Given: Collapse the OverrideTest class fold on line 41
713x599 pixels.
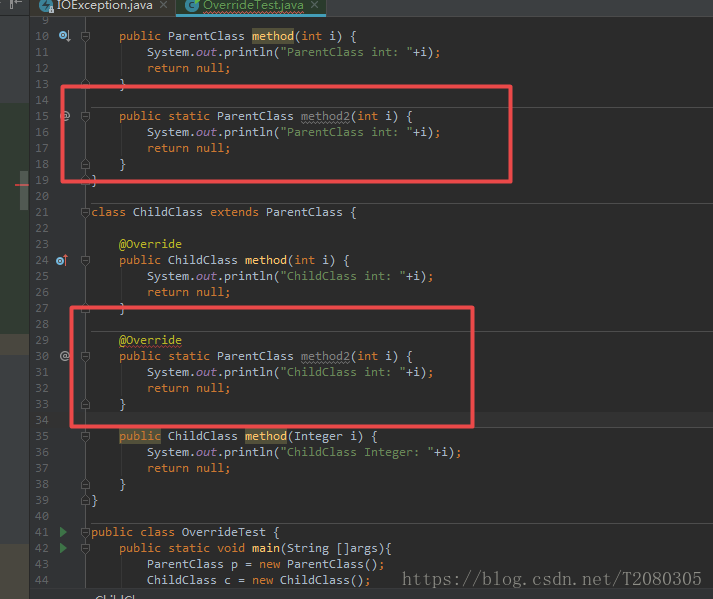Looking at the screenshot, I should pyautogui.click(x=85, y=533).
